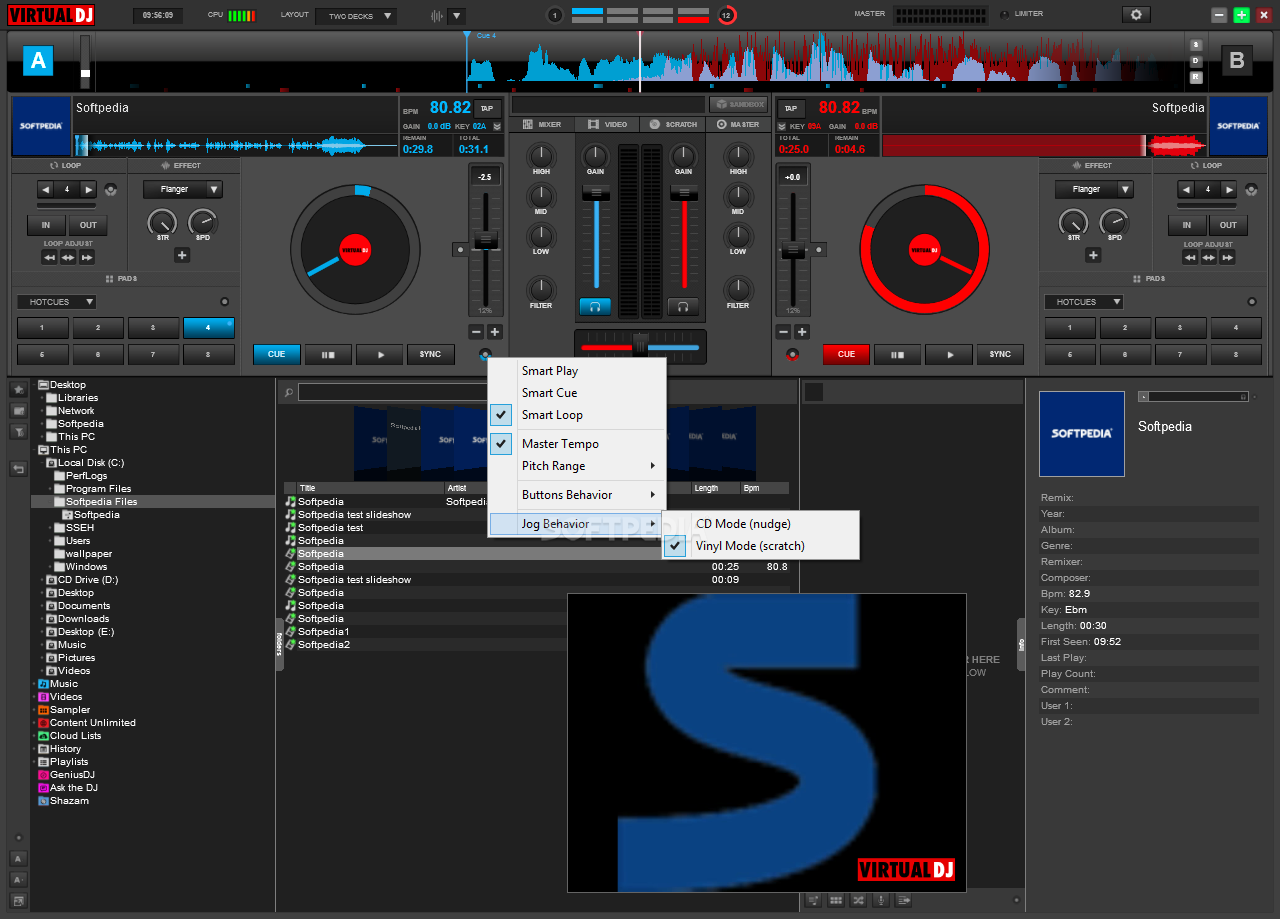1280x919 pixels.
Task: Click blue CUE button on deck A
Action: pyautogui.click(x=277, y=354)
